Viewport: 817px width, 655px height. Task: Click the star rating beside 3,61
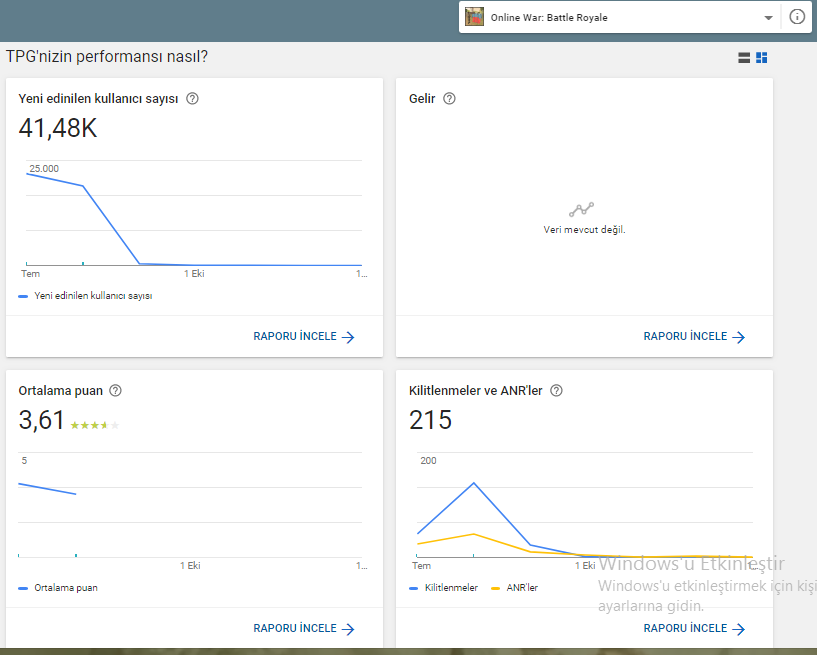[x=95, y=425]
